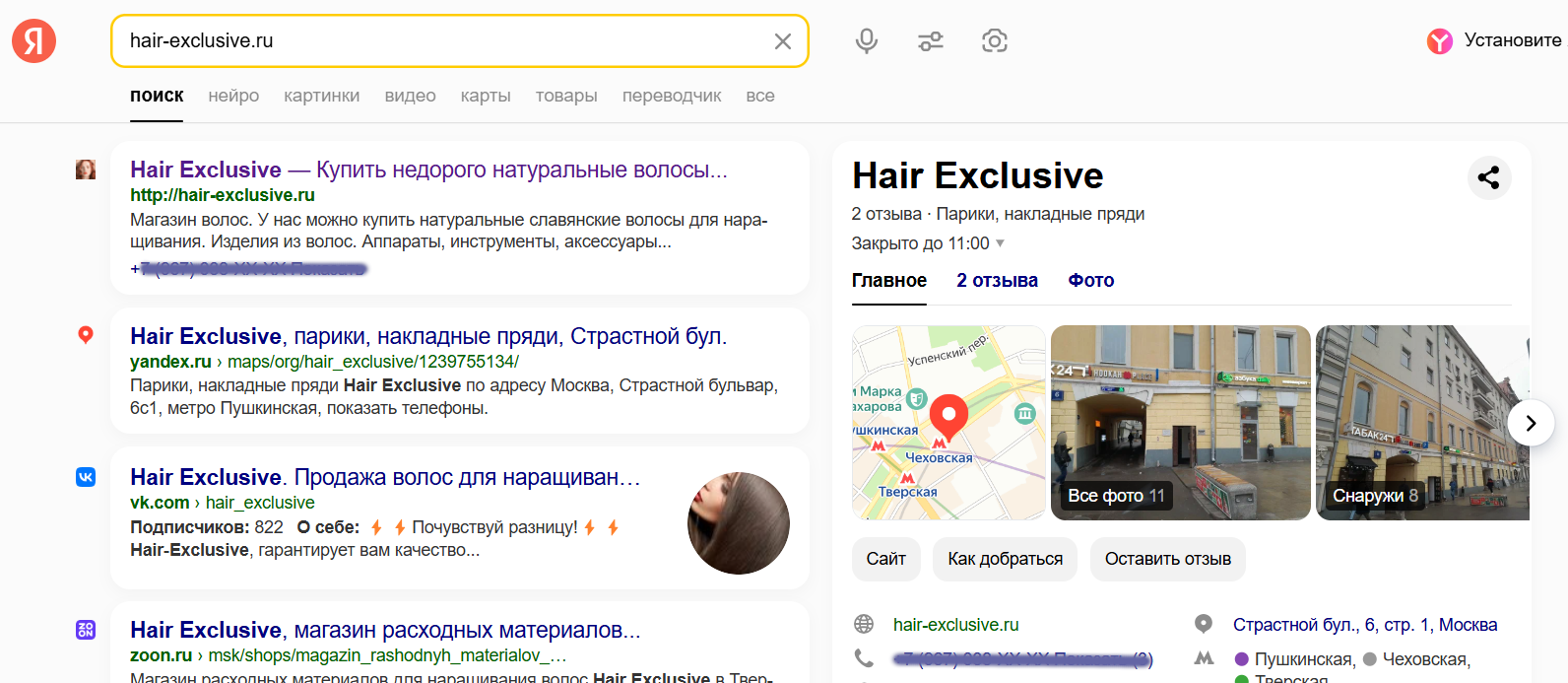Open search settings sliders icon
Viewport: 1568px width, 683px height.
931,41
